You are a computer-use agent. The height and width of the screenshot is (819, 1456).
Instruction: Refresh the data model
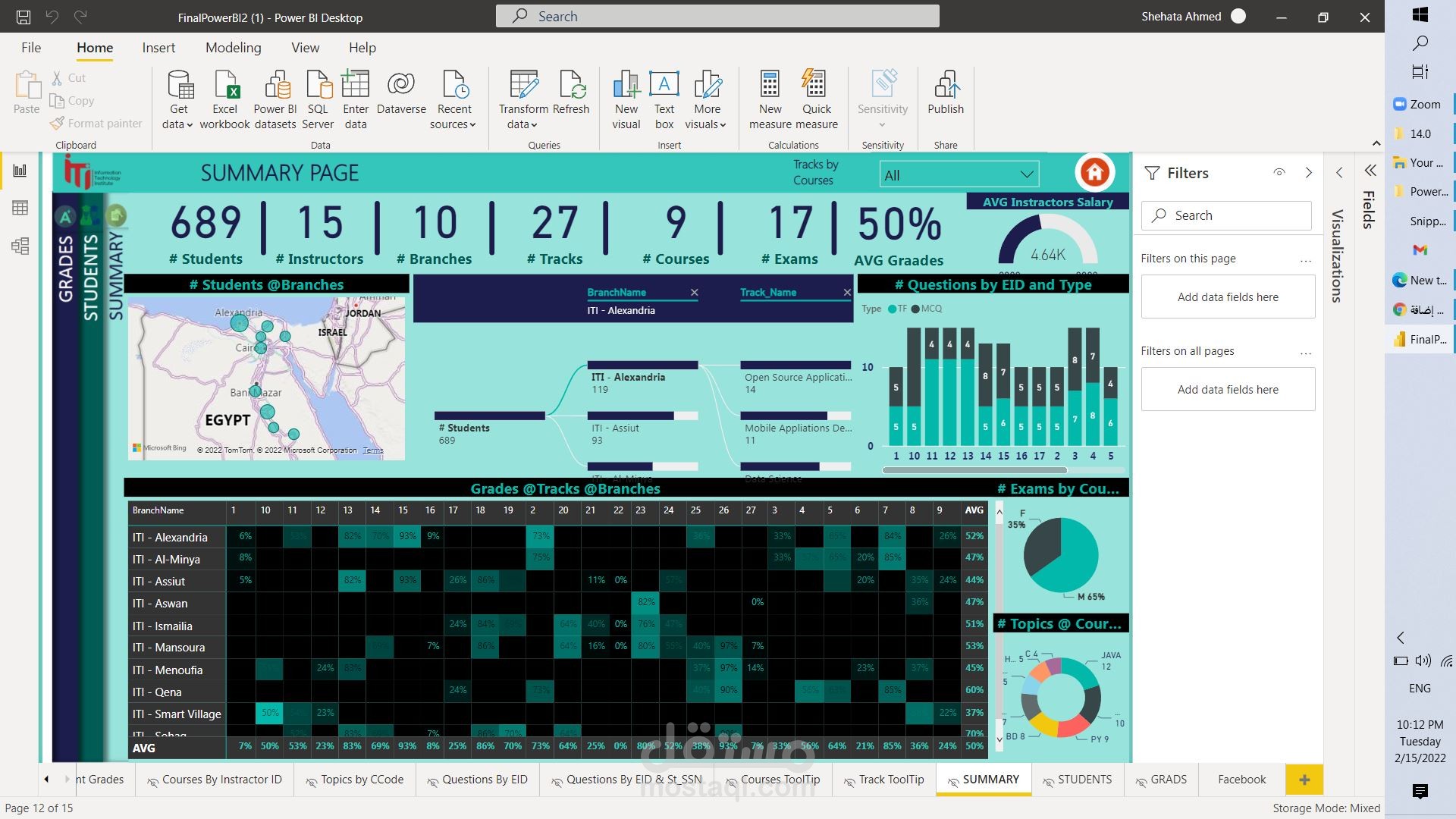click(x=571, y=93)
